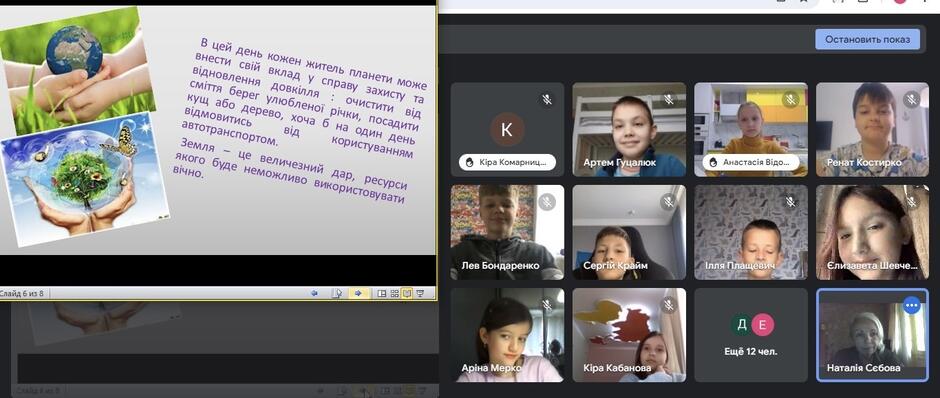Open options dots on Наталія Сєбова tile
This screenshot has height=398, width=940.
pyautogui.click(x=911, y=306)
